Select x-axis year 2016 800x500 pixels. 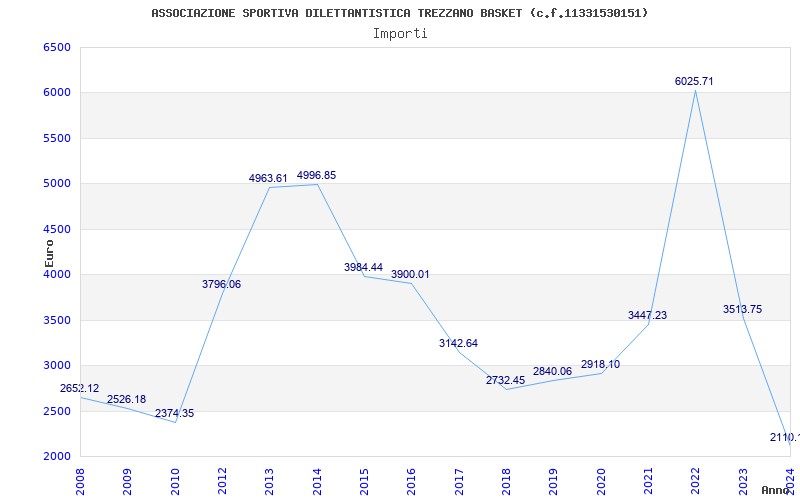(412, 482)
